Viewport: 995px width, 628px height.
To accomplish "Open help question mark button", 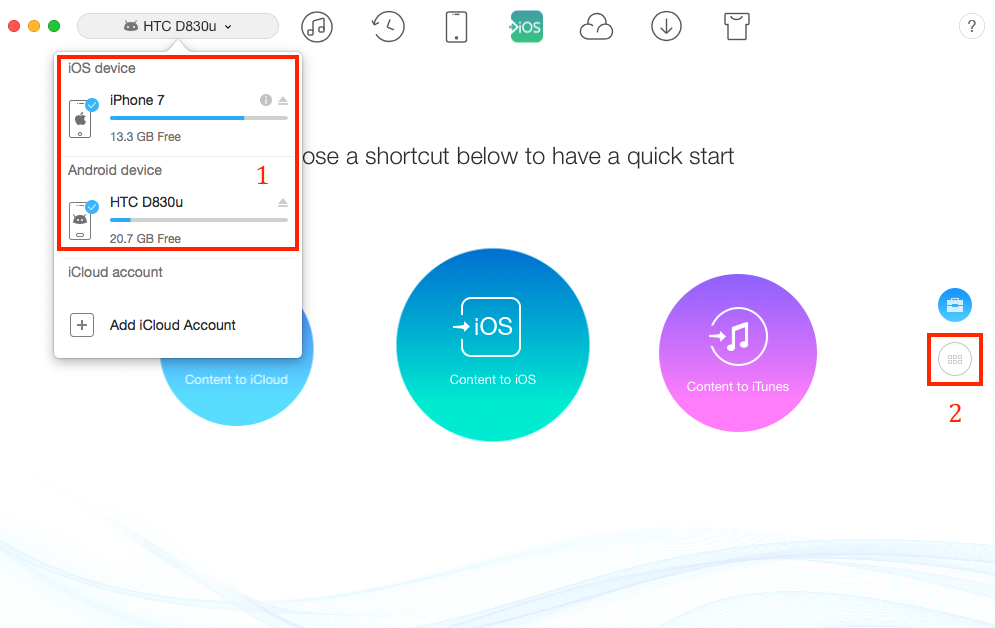I will (x=972, y=27).
